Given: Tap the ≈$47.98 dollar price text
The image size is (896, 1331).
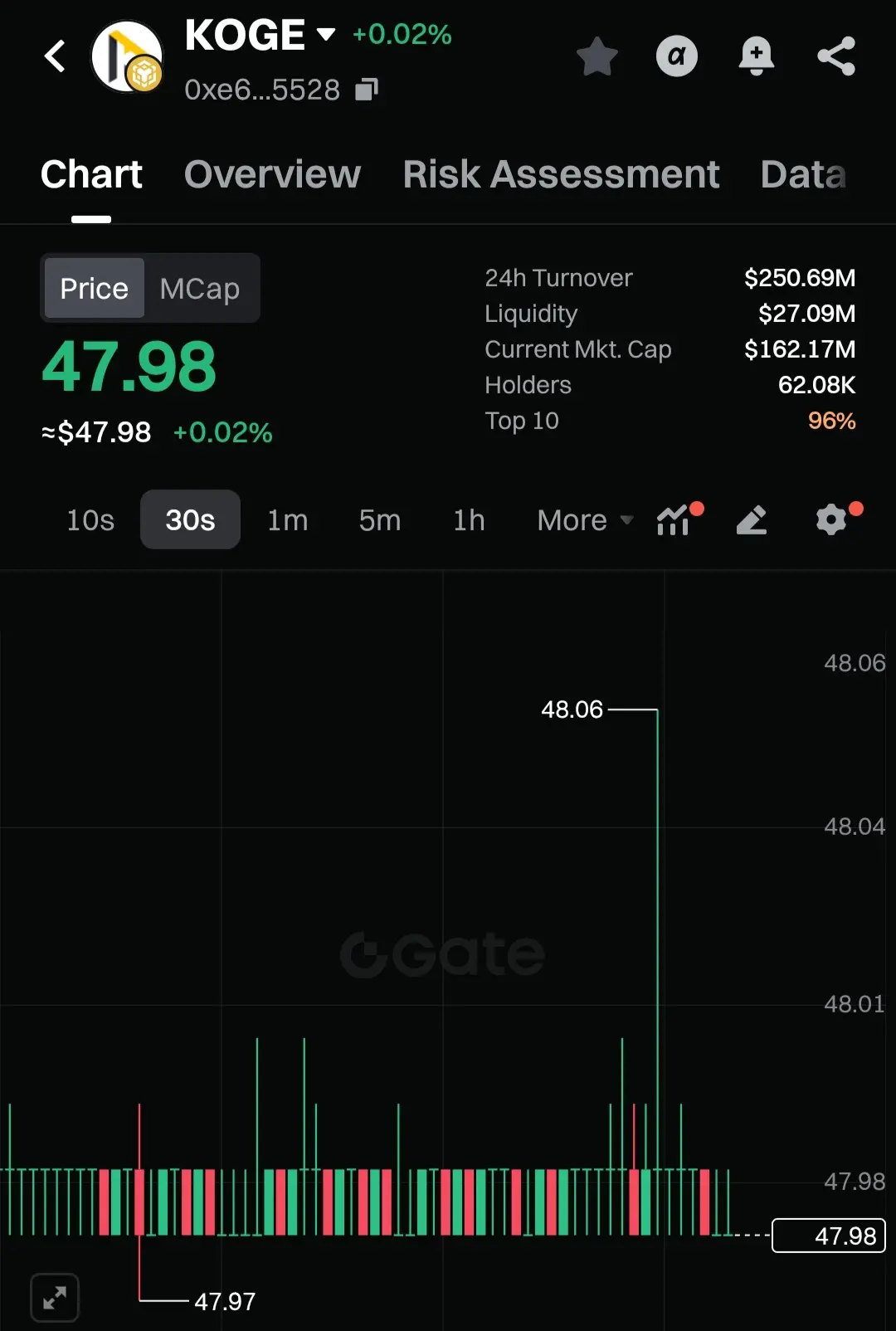Looking at the screenshot, I should [x=96, y=432].
